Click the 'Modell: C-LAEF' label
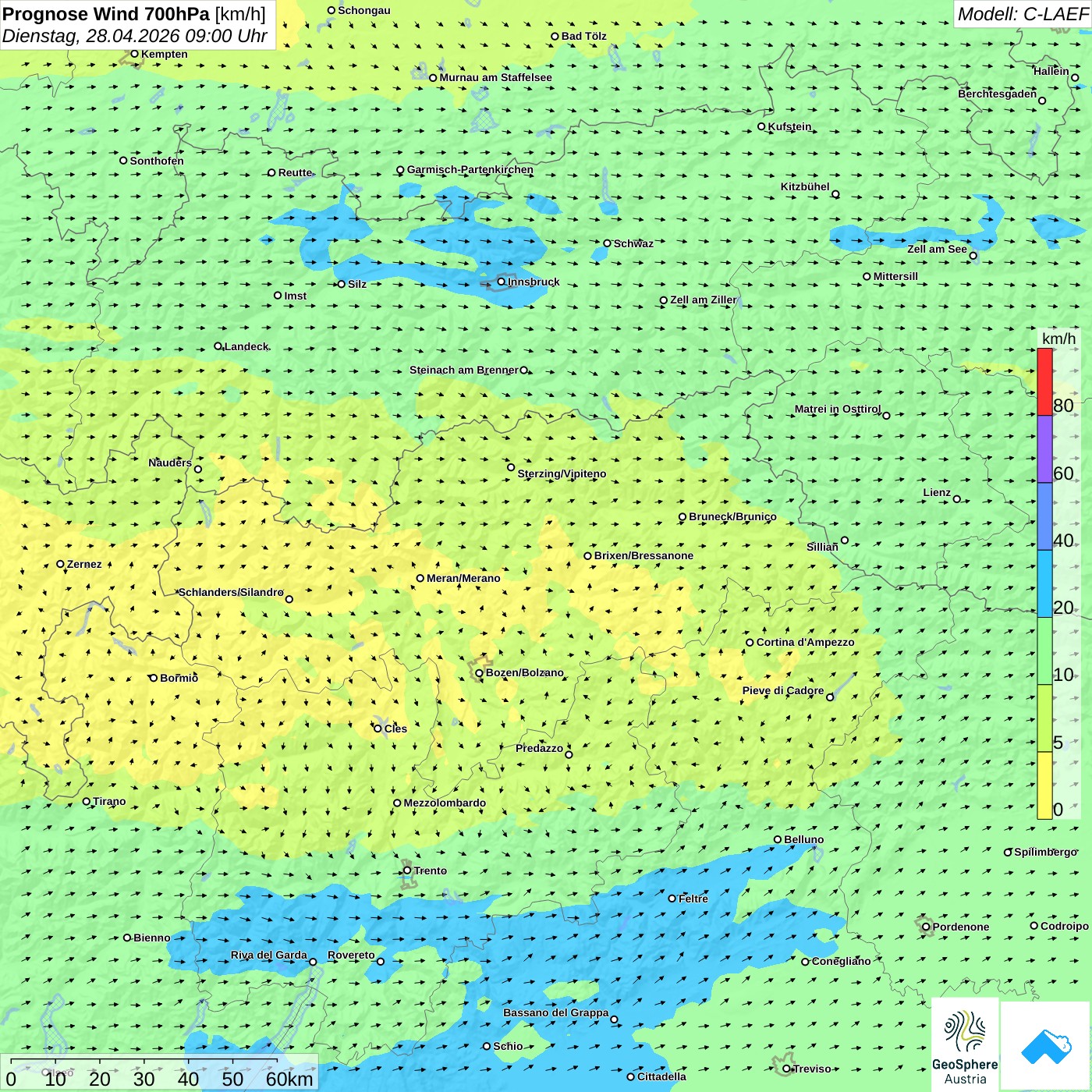Viewport: 1092px width, 1092px height. tap(1023, 14)
